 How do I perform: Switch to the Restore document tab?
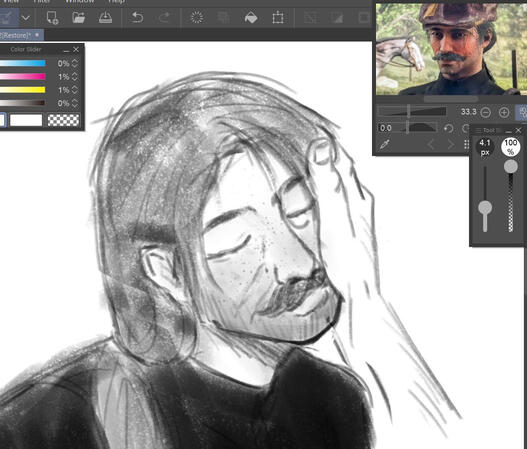point(17,35)
